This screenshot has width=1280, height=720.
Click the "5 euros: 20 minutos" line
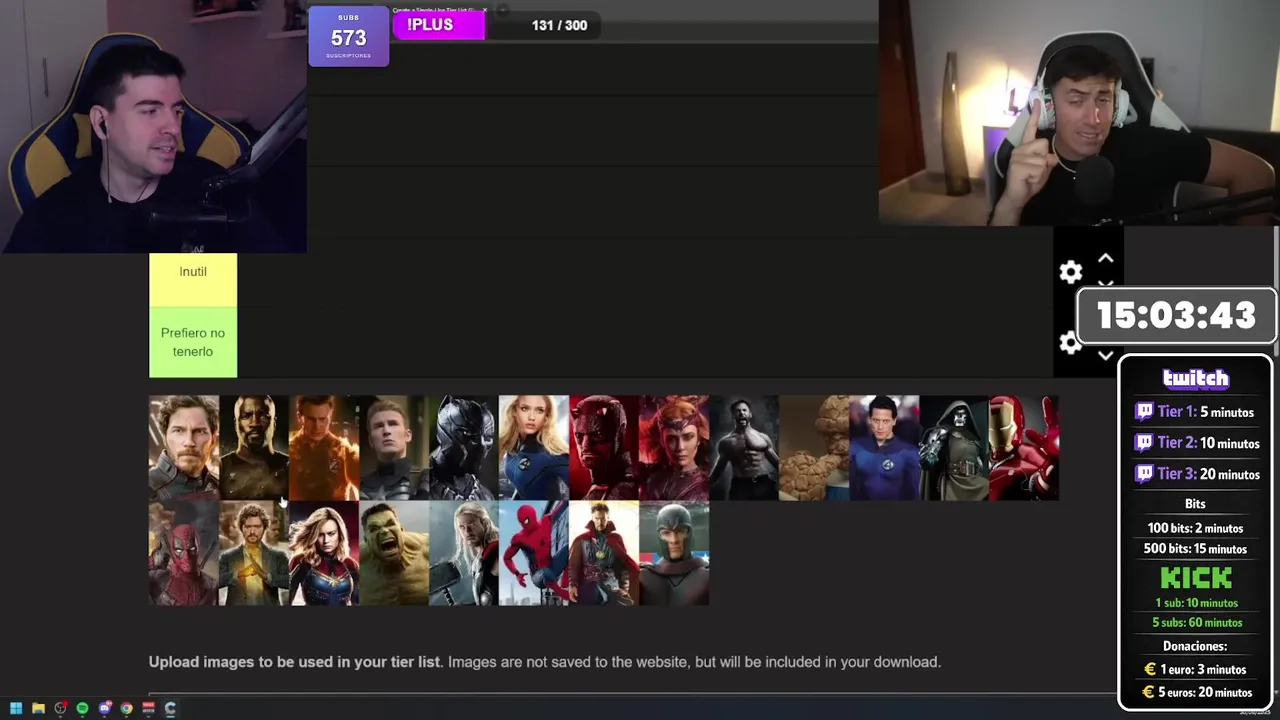tap(1197, 692)
